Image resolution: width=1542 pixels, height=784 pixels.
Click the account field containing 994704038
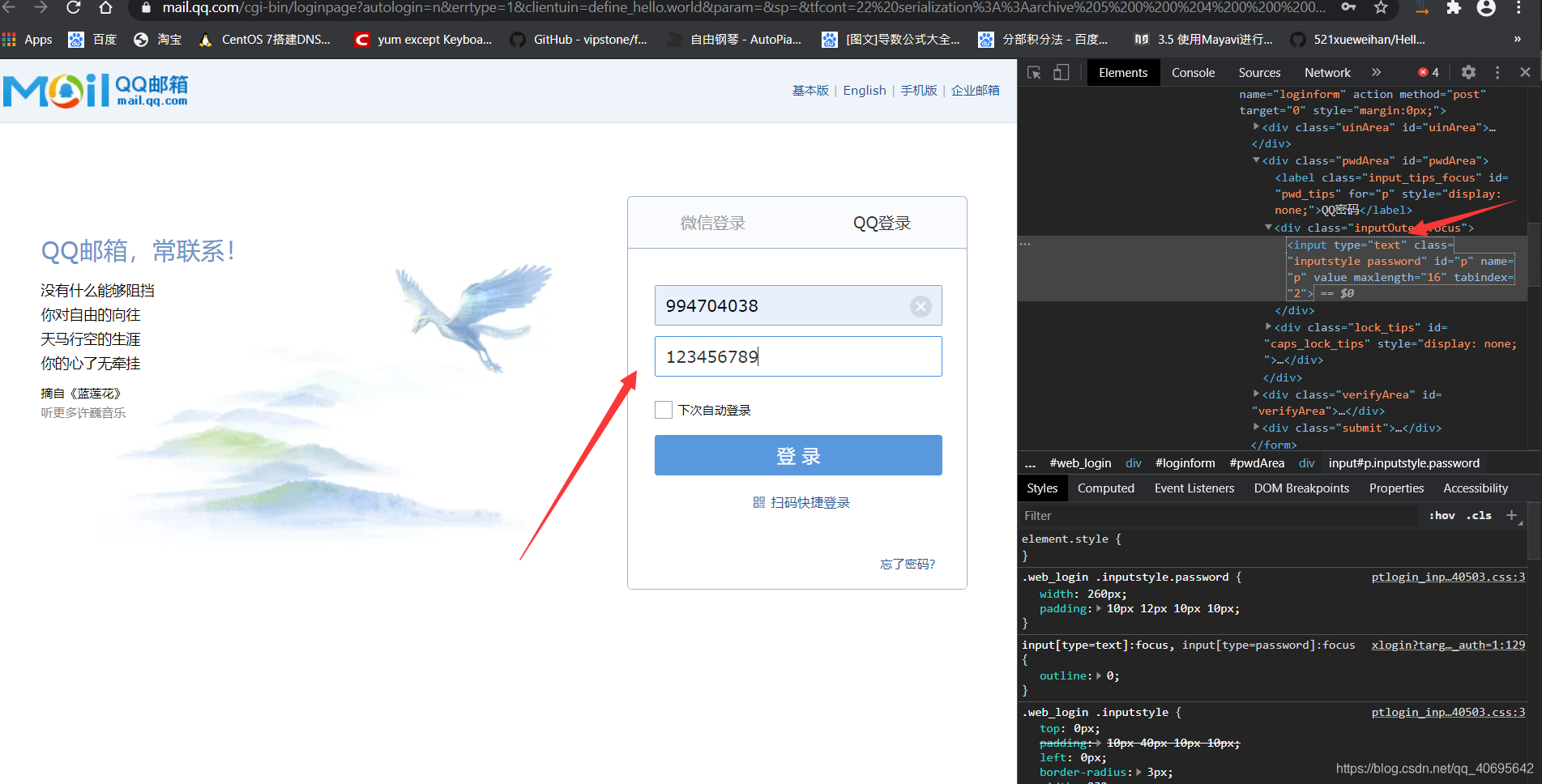(798, 305)
